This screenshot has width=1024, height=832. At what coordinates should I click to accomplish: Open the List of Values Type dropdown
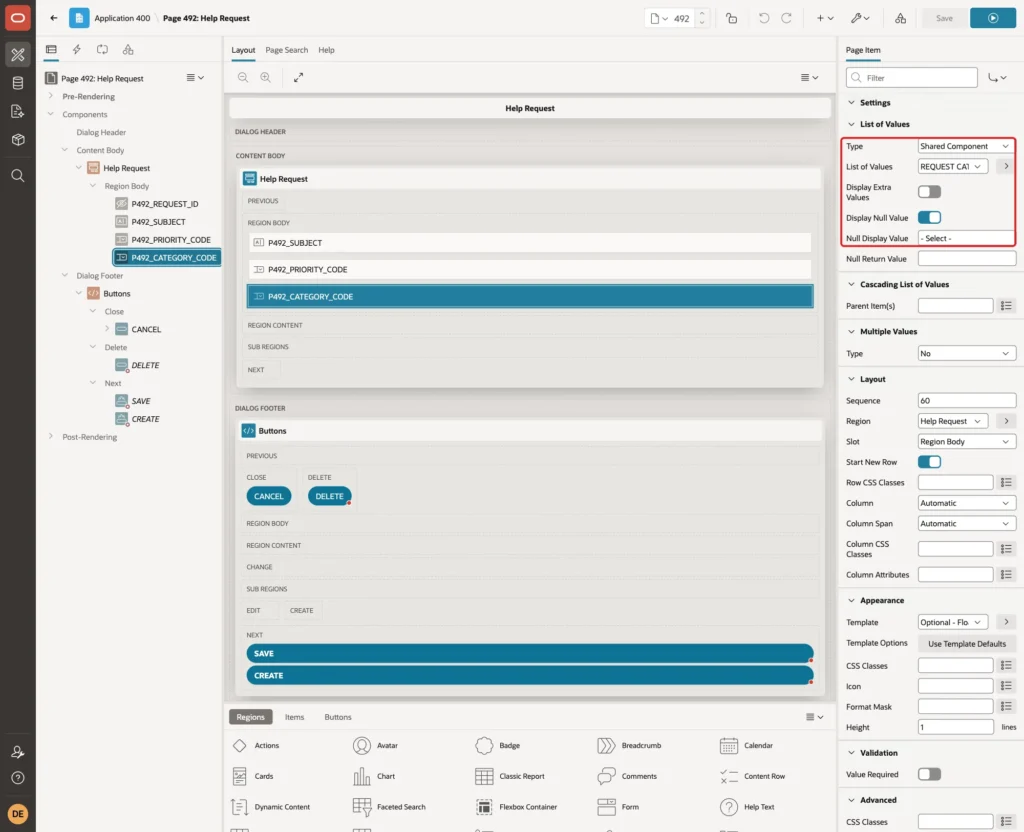point(965,146)
